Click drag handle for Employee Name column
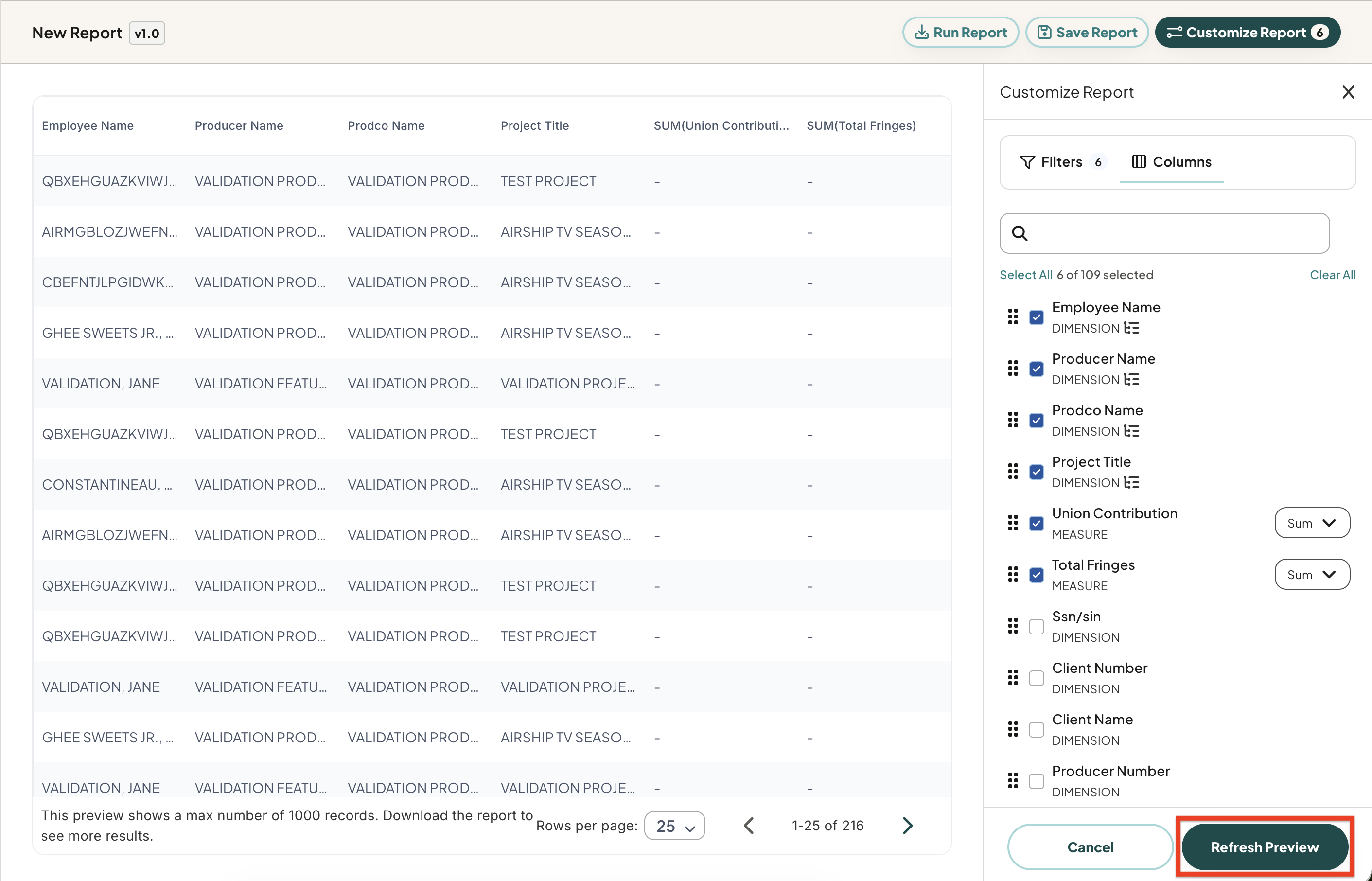This screenshot has height=881, width=1372. tap(1013, 317)
